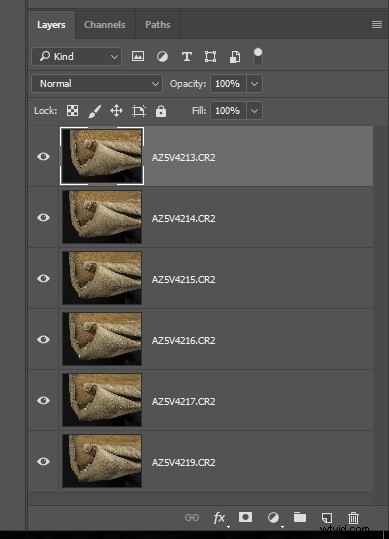Image resolution: width=389 pixels, height=539 pixels.
Task: Select layer name AZ5V4214.CR2
Action: 184,218
